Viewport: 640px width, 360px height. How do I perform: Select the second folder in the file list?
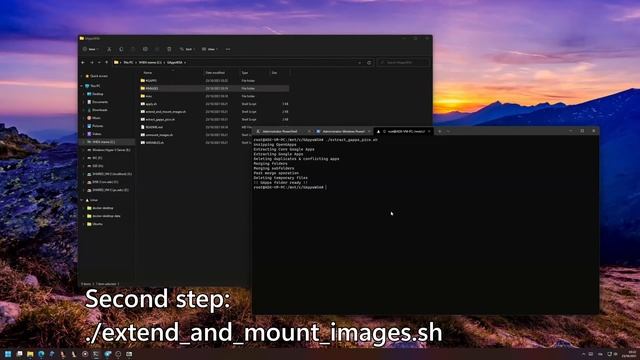click(214, 88)
